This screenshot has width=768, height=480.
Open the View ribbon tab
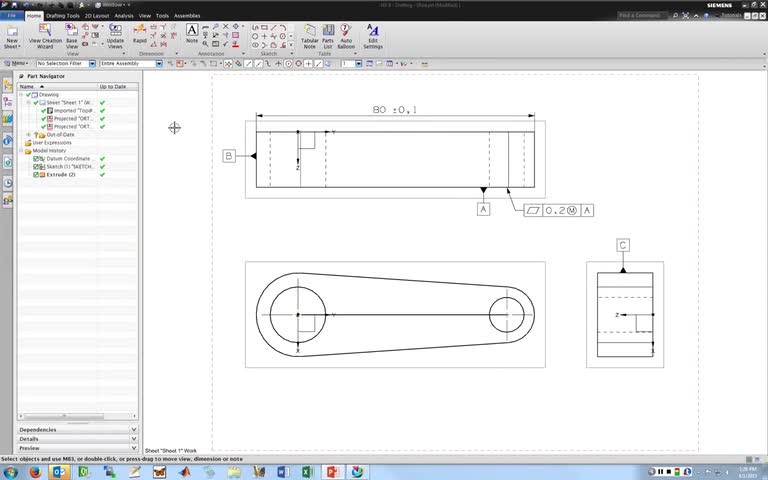click(x=144, y=16)
